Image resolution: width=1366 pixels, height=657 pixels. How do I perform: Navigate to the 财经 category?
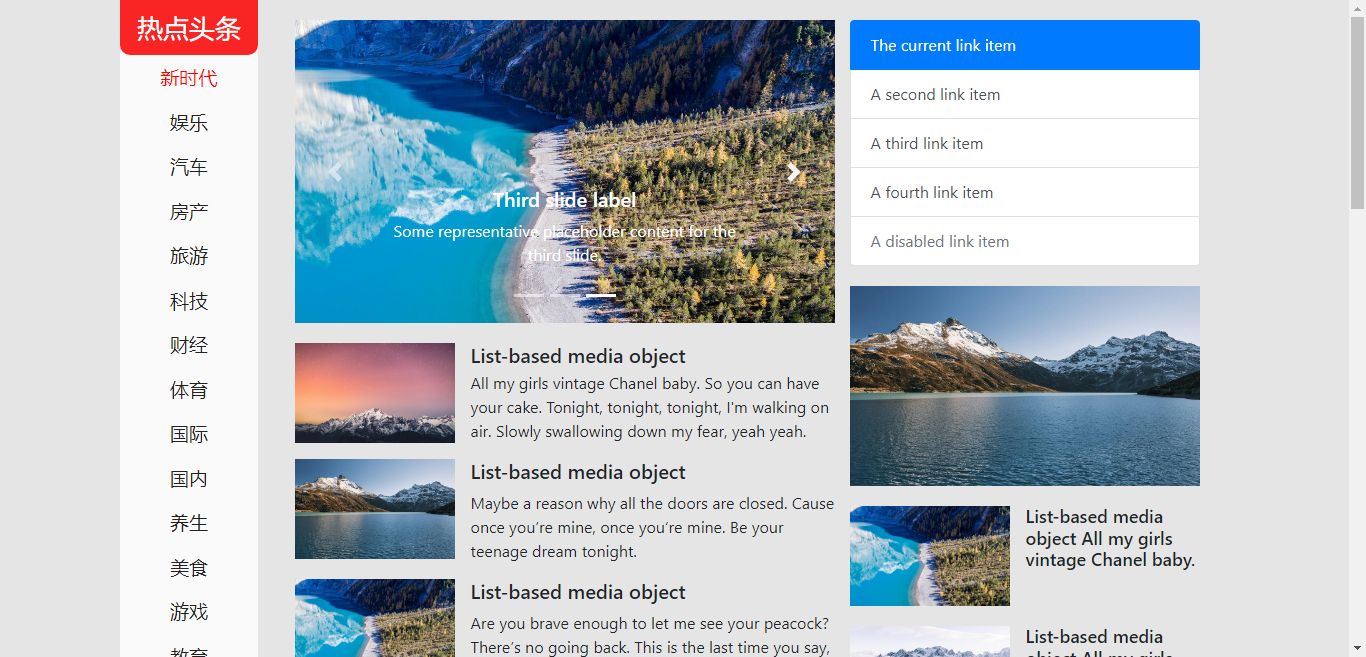189,345
